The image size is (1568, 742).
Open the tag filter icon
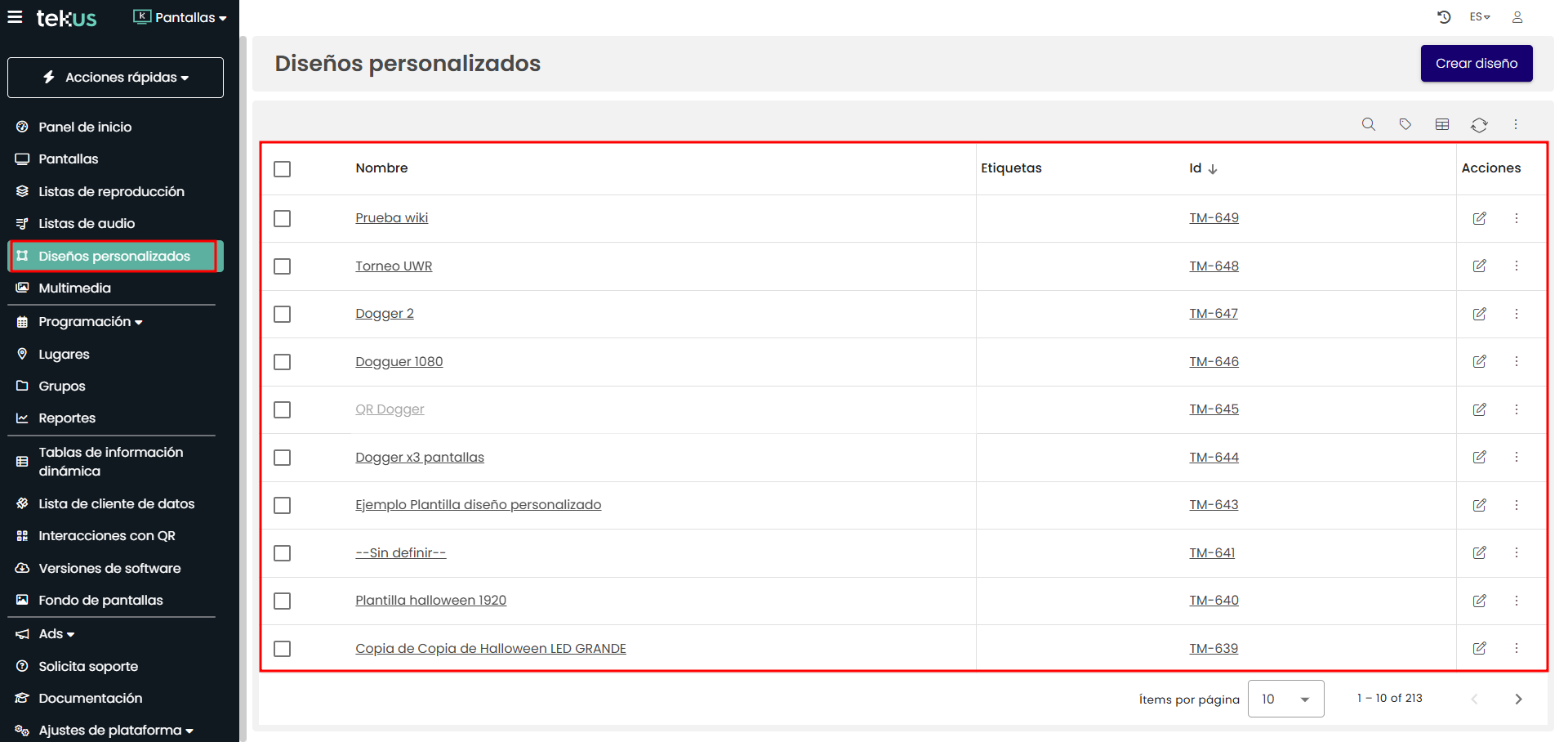pos(1405,124)
